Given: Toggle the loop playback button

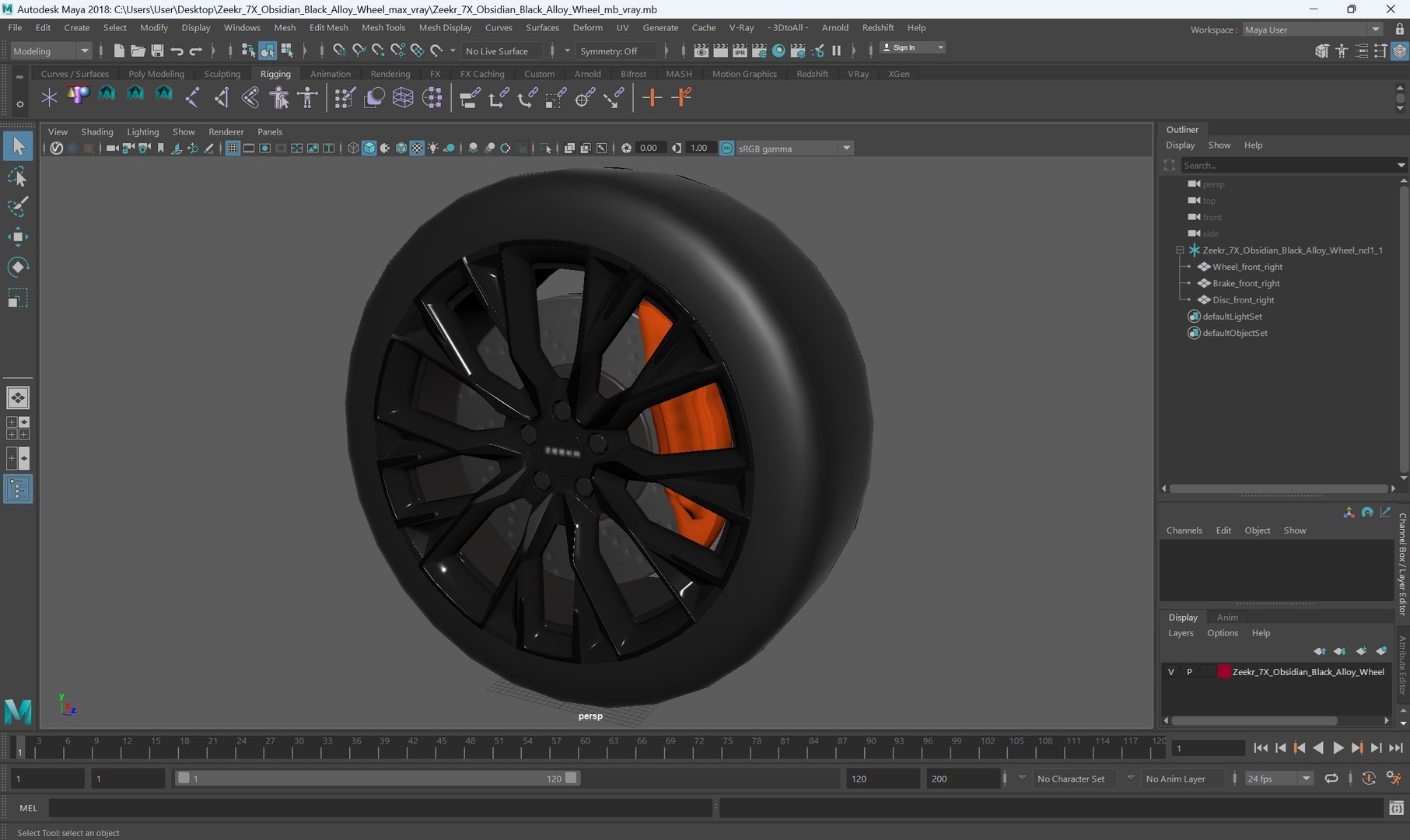Looking at the screenshot, I should [x=1331, y=778].
